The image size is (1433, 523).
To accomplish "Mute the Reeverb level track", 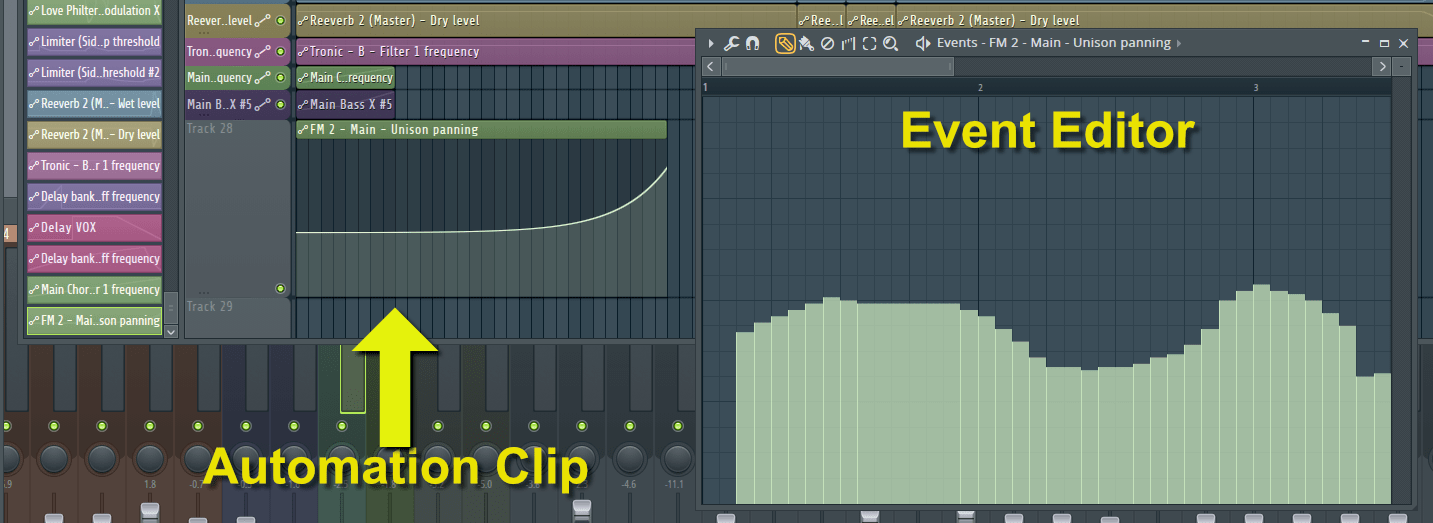I will pyautogui.click(x=280, y=20).
